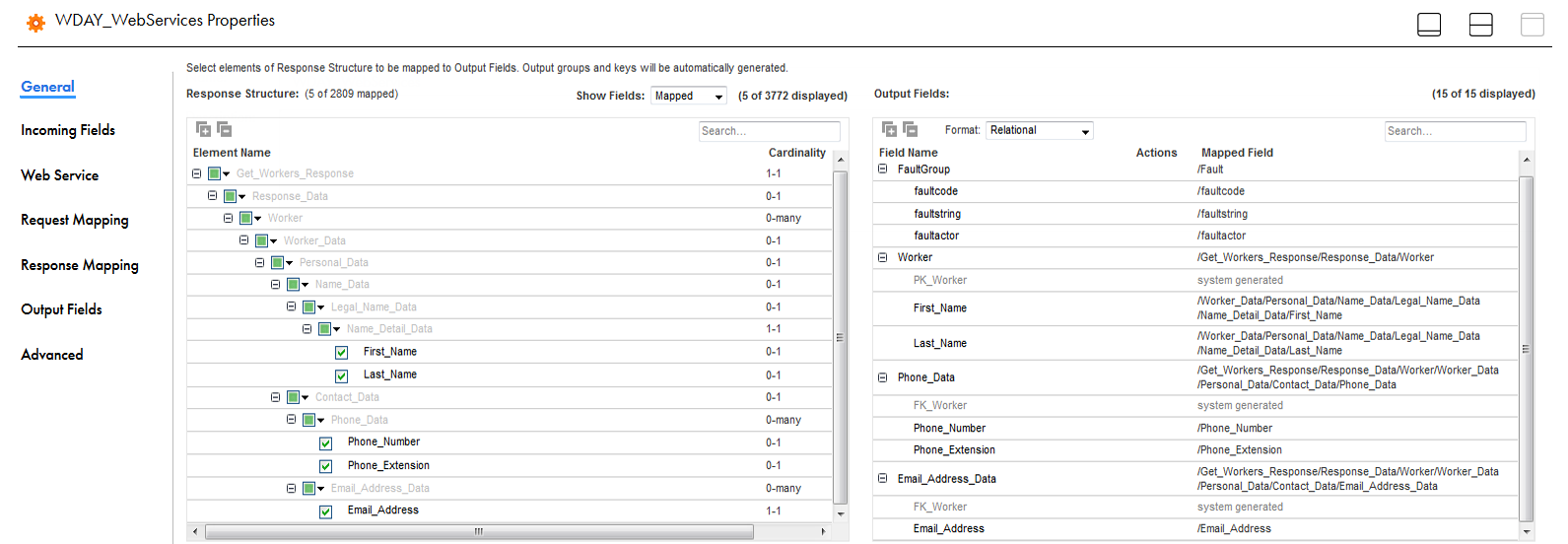Screen dimensions: 1568x544
Task: Toggle green selection box for Legal_Name_Data
Action: click(308, 307)
